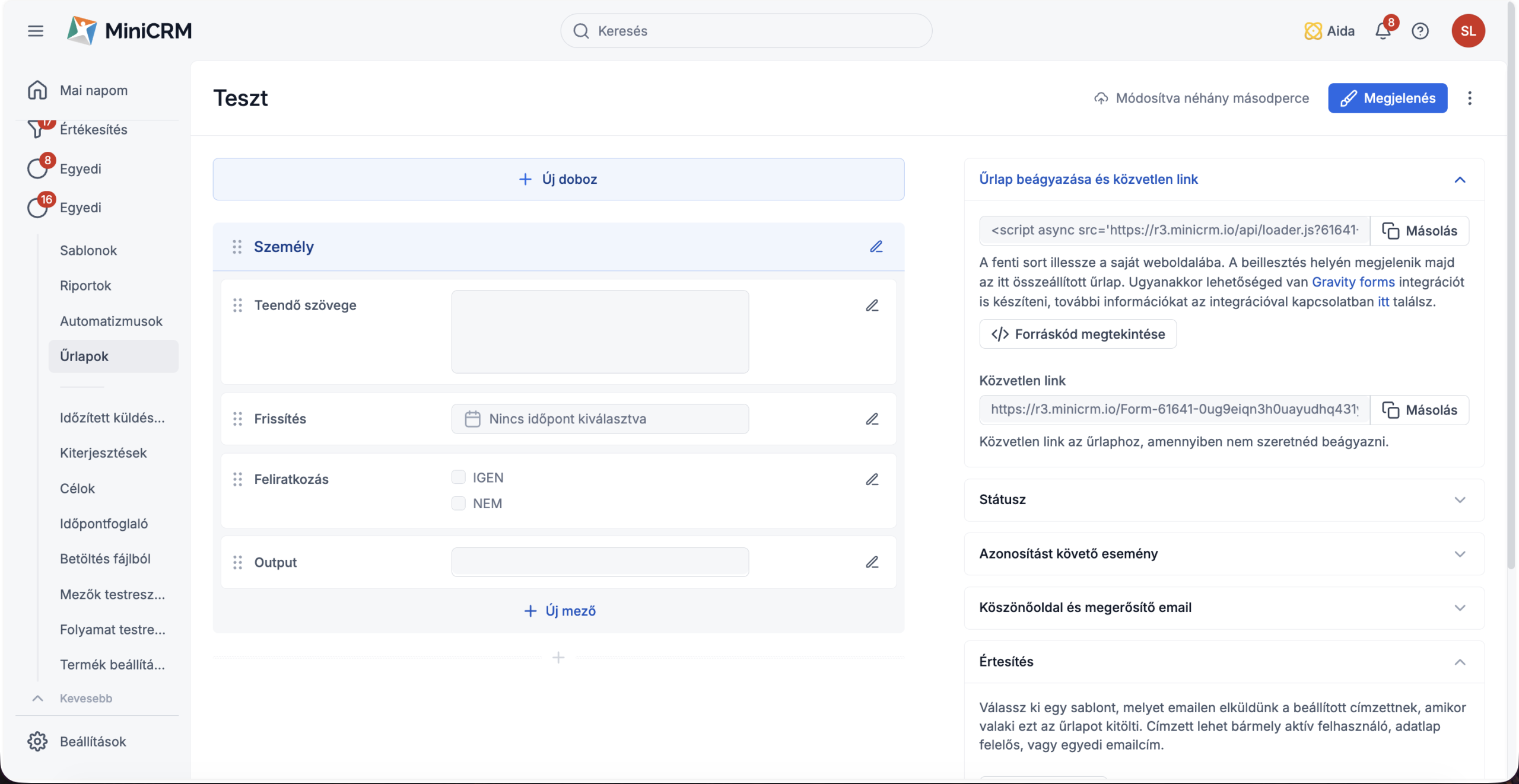
Task: Grab the Személy box drag handle
Action: 237,247
